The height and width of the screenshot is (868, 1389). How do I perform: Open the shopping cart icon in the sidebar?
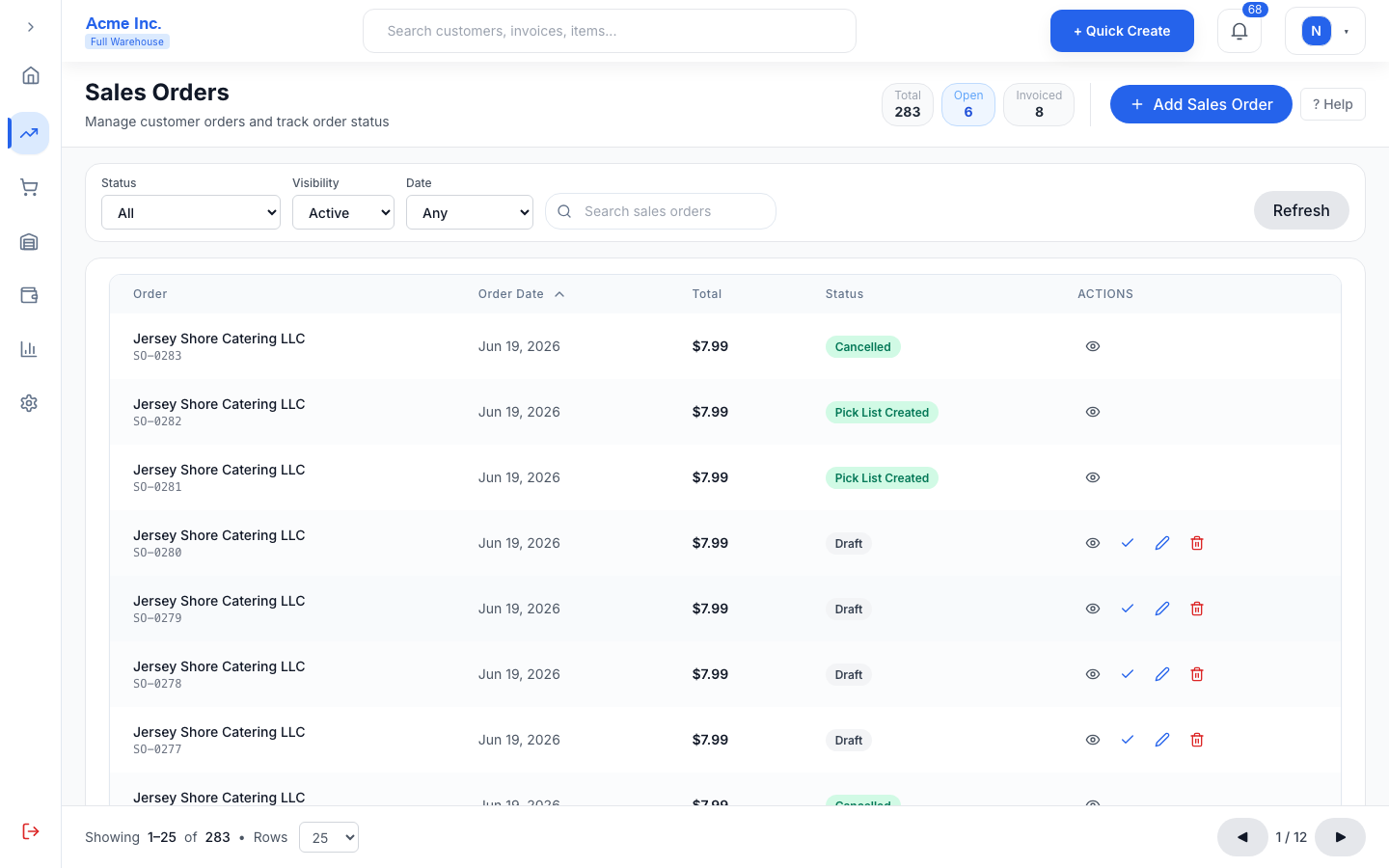[30, 187]
